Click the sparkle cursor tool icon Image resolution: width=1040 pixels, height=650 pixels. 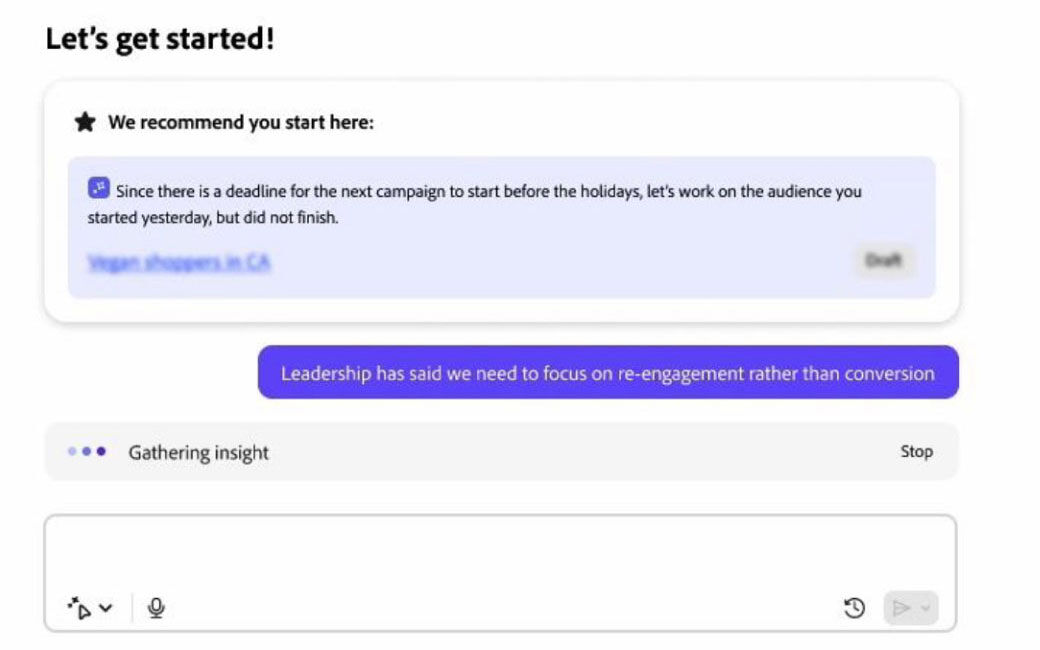pyautogui.click(x=79, y=608)
